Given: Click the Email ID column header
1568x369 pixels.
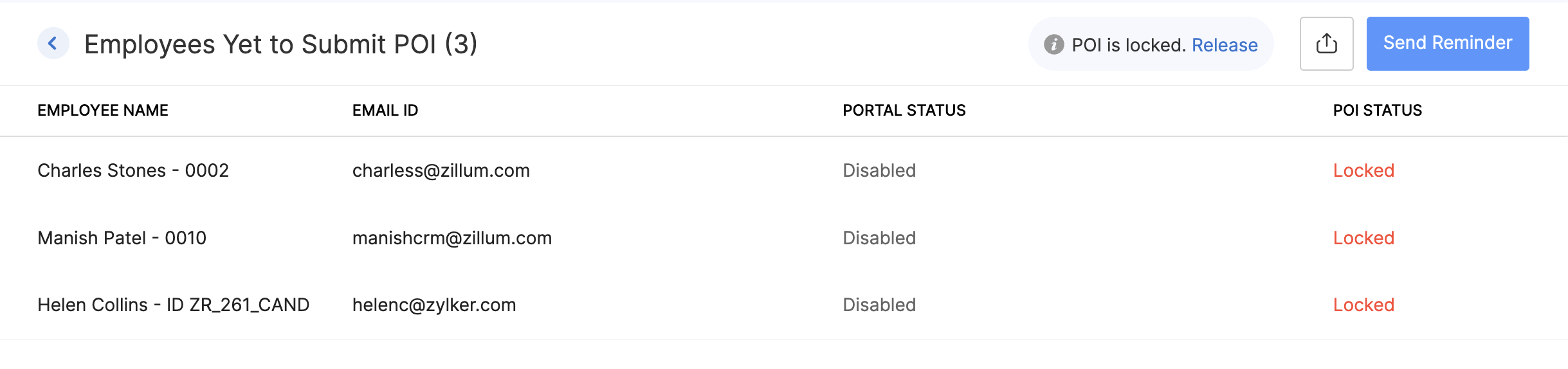Looking at the screenshot, I should coord(385,111).
